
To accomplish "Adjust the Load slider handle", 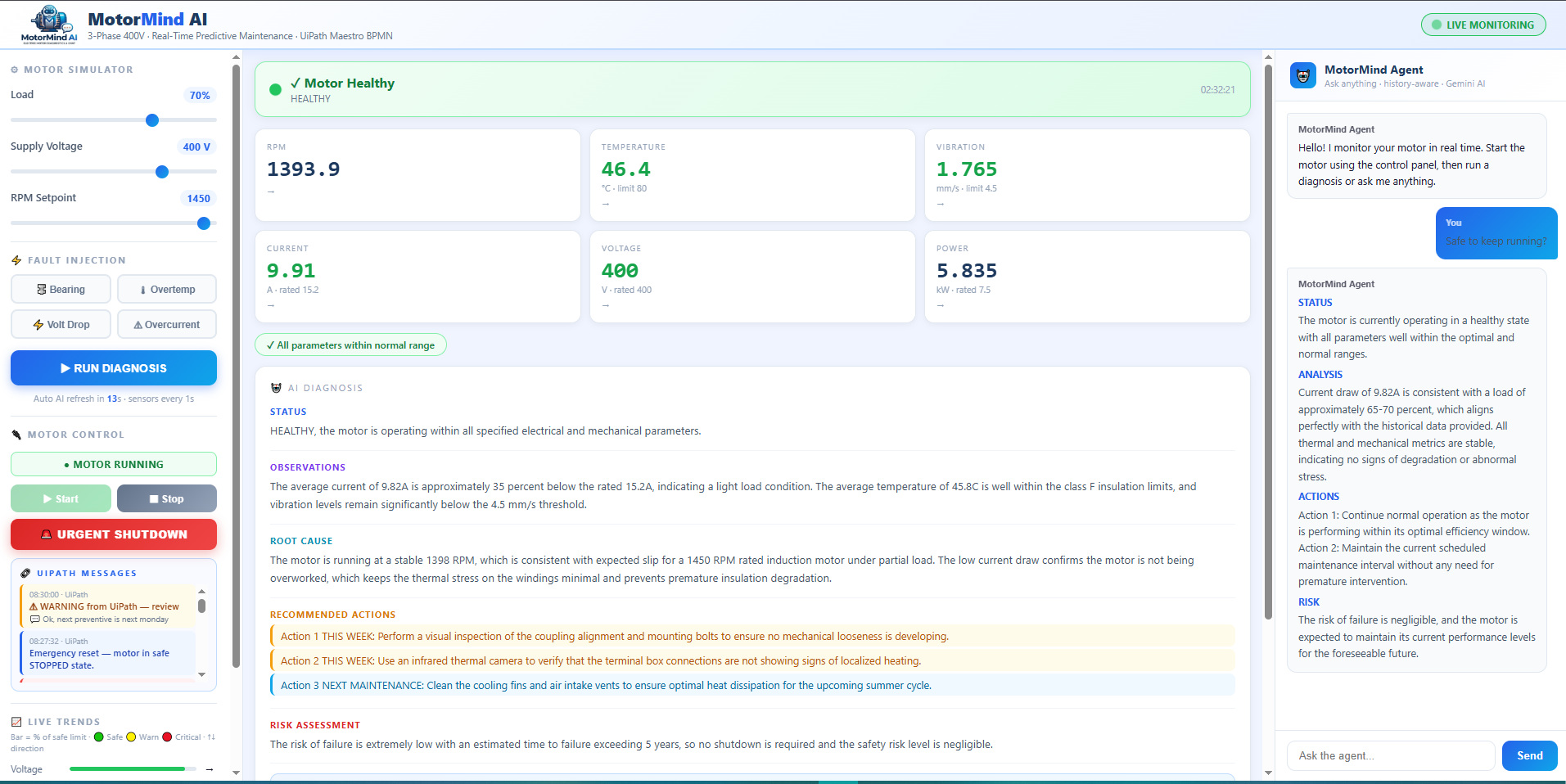I will tap(152, 120).
